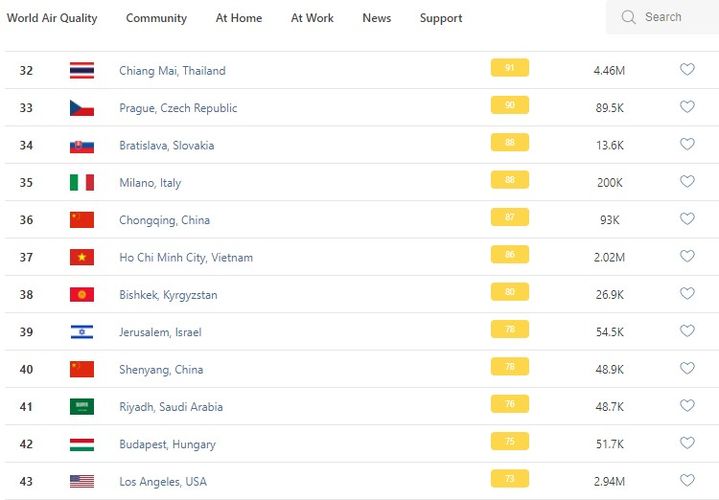The image size is (719, 500).
Task: Open the Bratislava, Slovakia city link
Action: pyautogui.click(x=166, y=145)
